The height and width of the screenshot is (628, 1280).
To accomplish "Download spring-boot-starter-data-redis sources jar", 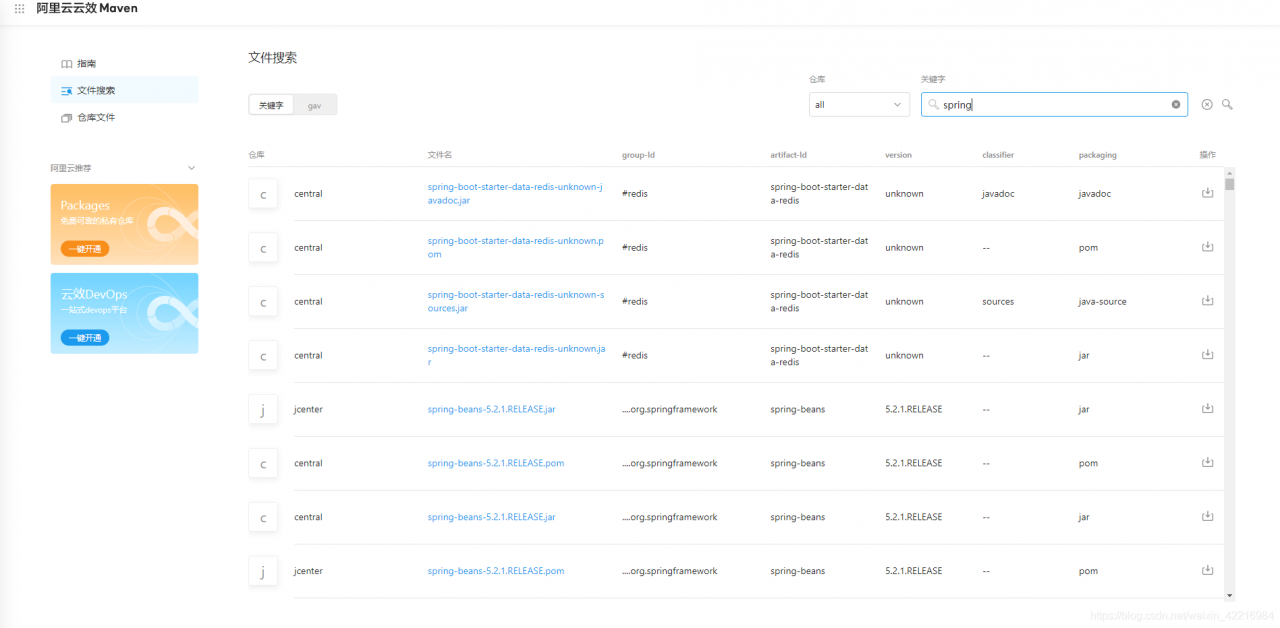I will (1207, 301).
